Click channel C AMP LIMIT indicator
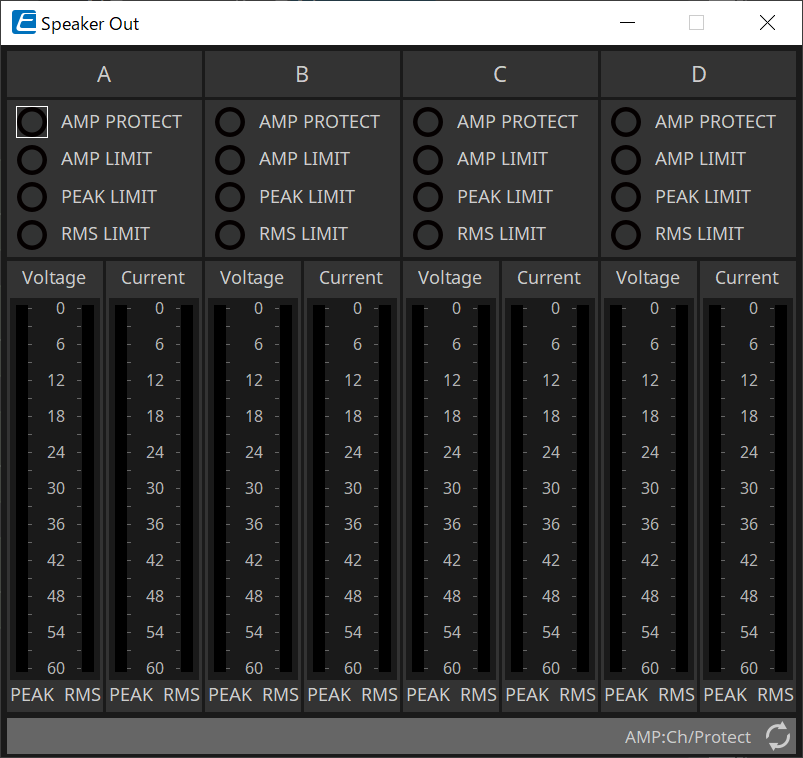 (x=428, y=159)
